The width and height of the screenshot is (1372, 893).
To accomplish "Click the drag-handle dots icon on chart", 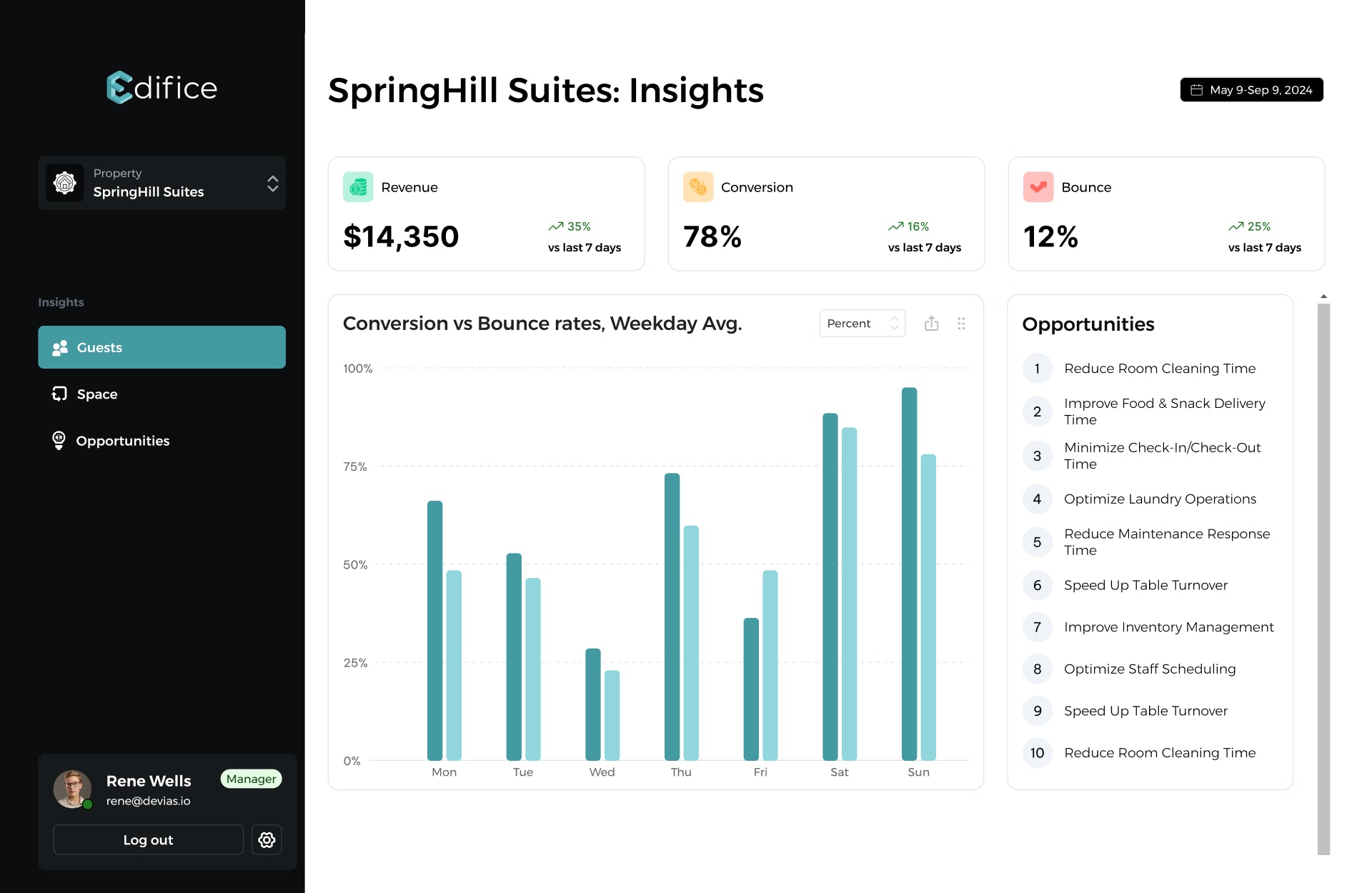I will click(961, 324).
